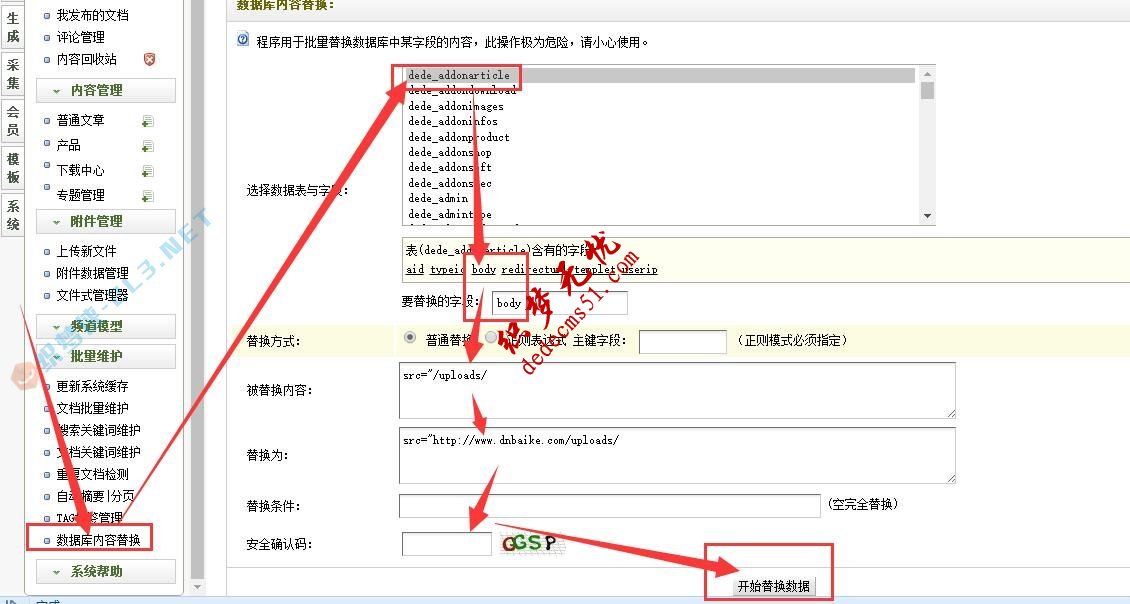Viewport: 1130px width, 604px height.
Task: Click the add icon beside 普通文章
Action: [x=148, y=121]
